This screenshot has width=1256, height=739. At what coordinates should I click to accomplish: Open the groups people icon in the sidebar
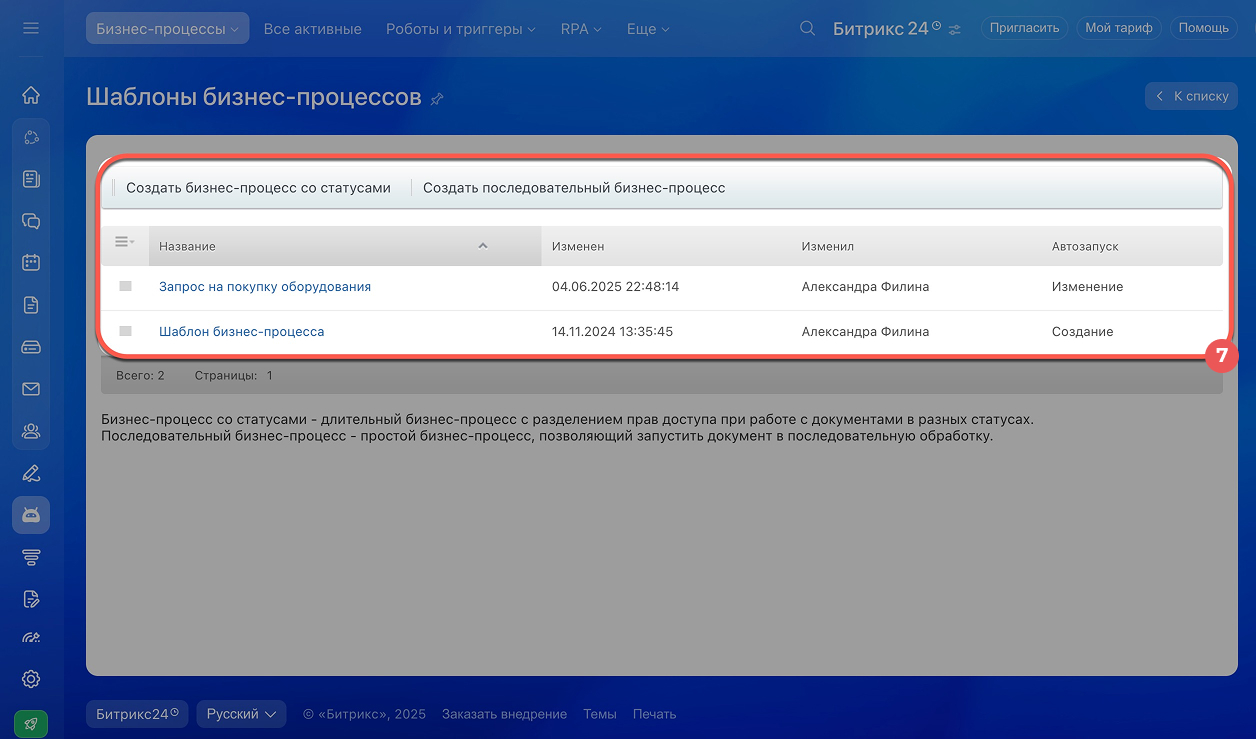click(31, 431)
